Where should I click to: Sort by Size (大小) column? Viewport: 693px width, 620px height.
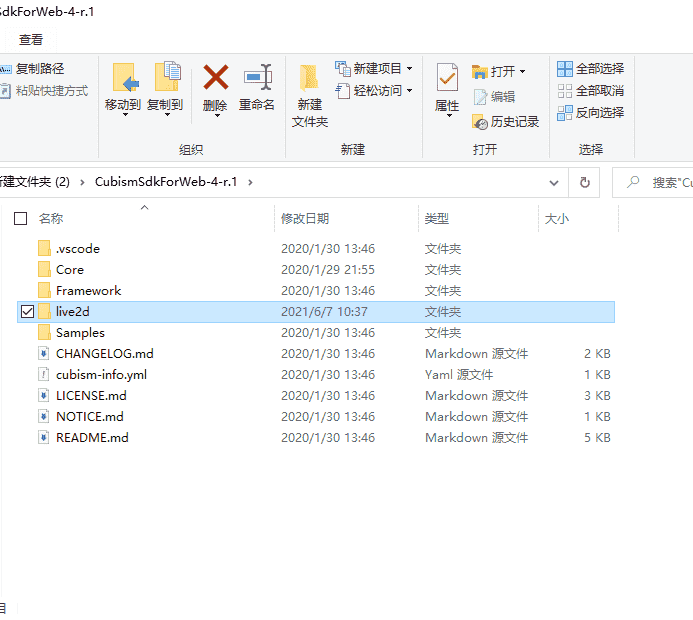pos(556,218)
